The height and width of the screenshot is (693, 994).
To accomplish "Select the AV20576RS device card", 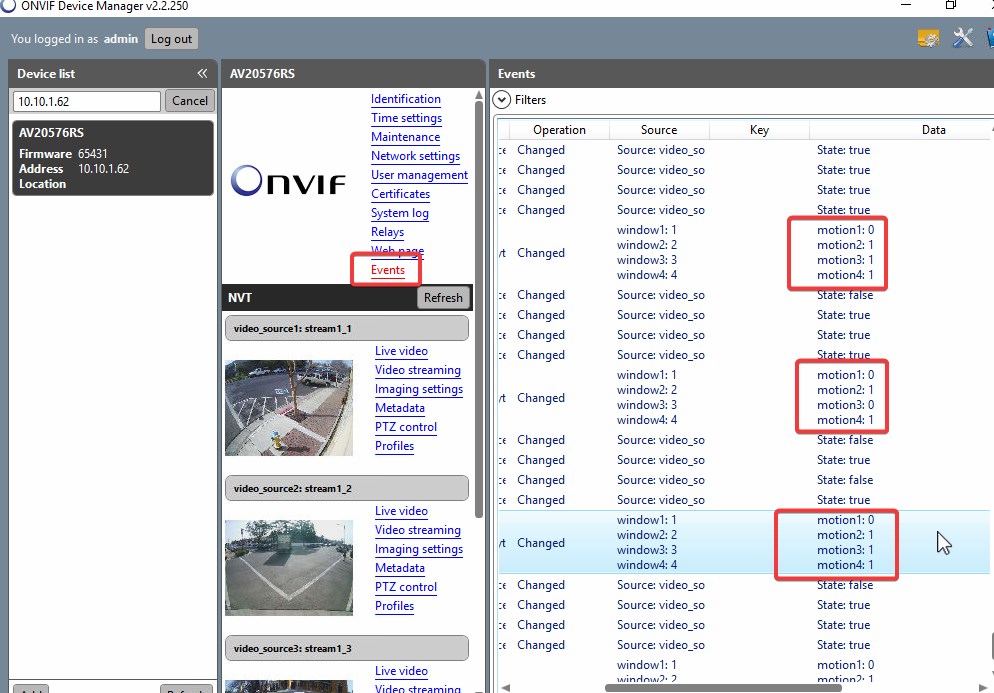I will tap(113, 158).
